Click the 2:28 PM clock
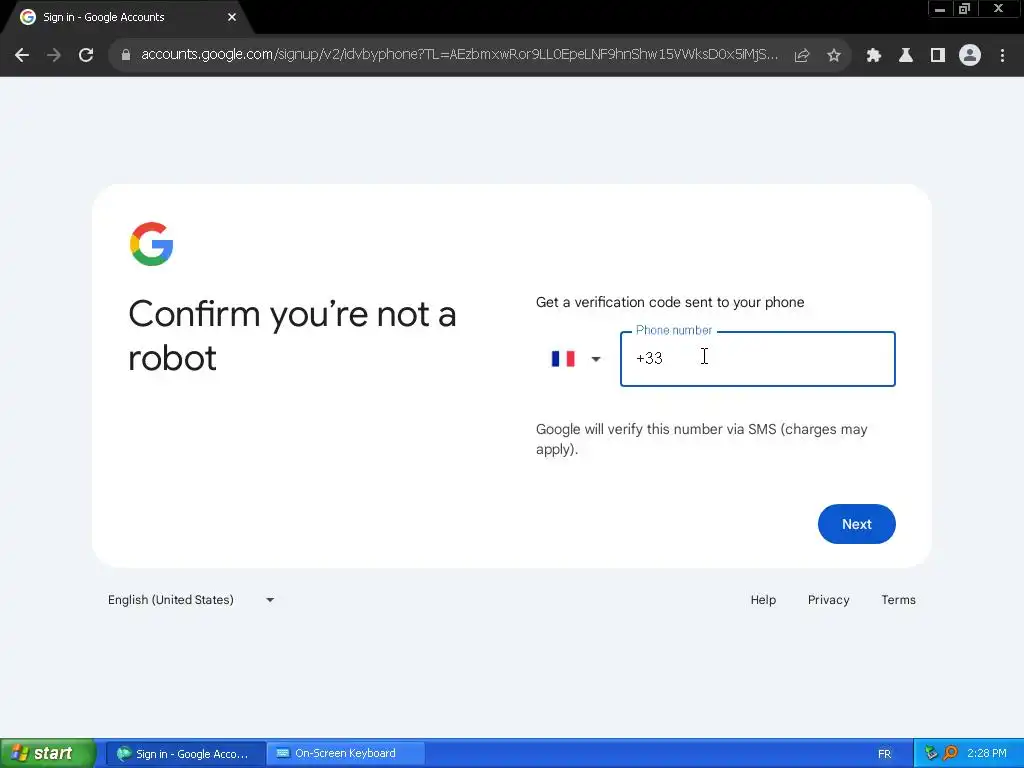This screenshot has height=768, width=1024. click(986, 753)
